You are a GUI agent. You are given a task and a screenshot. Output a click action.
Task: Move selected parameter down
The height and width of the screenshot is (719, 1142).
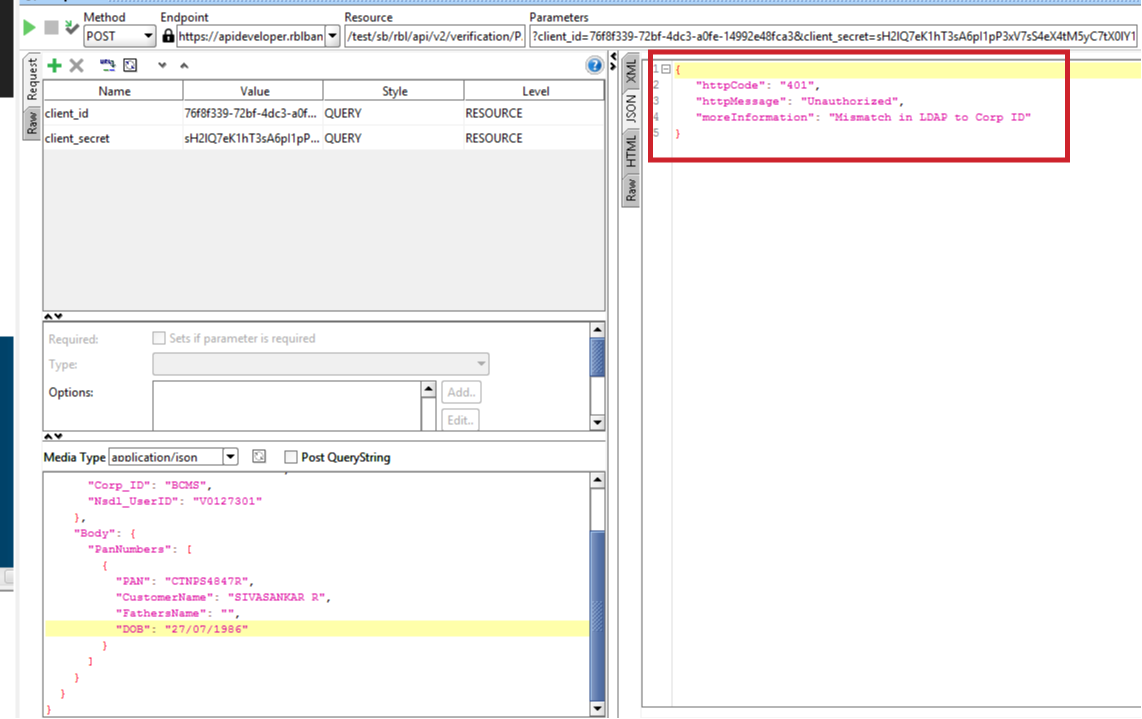coord(162,66)
